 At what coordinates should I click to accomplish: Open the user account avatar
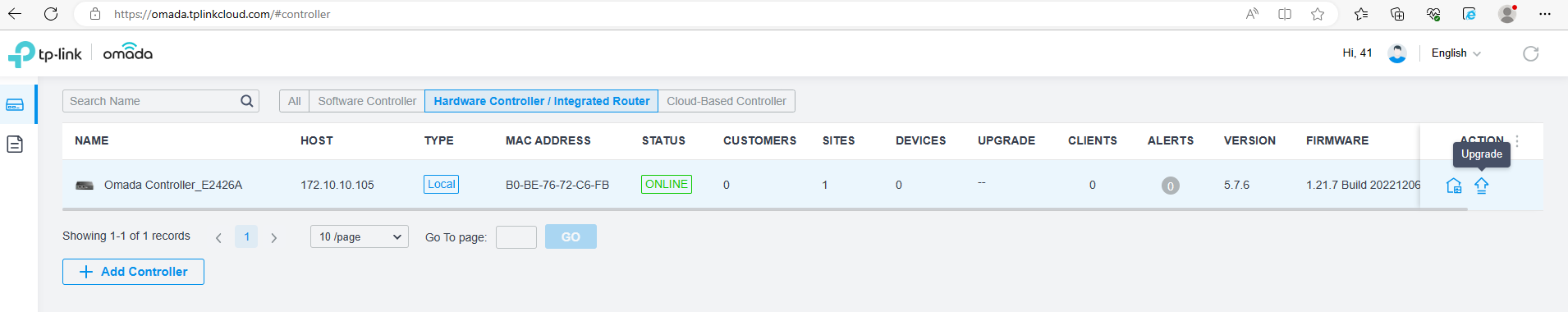1397,53
